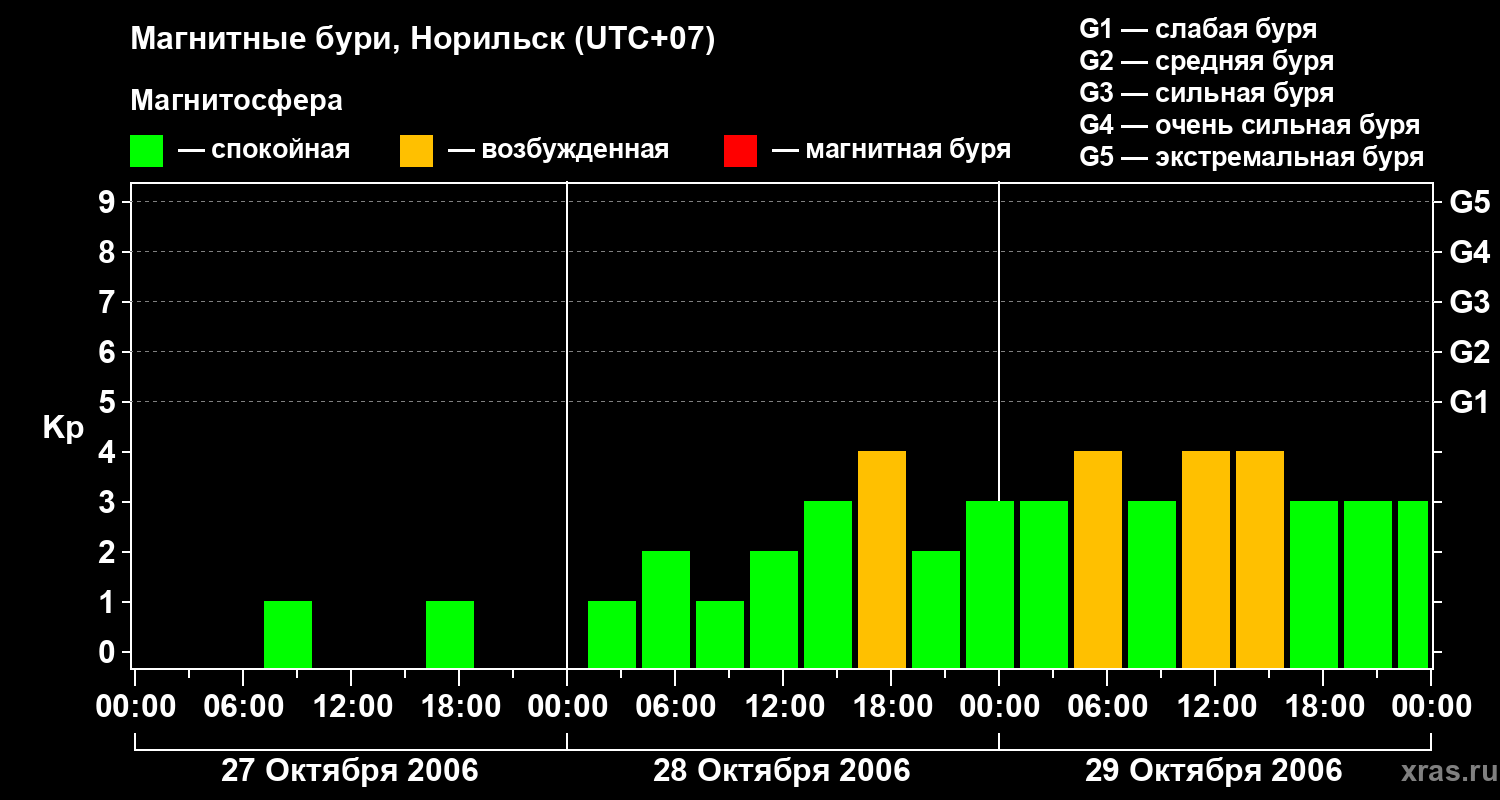Image resolution: width=1500 pixels, height=800 pixels.
Task: Click Kp axis value 8
Action: pyautogui.click(x=109, y=252)
